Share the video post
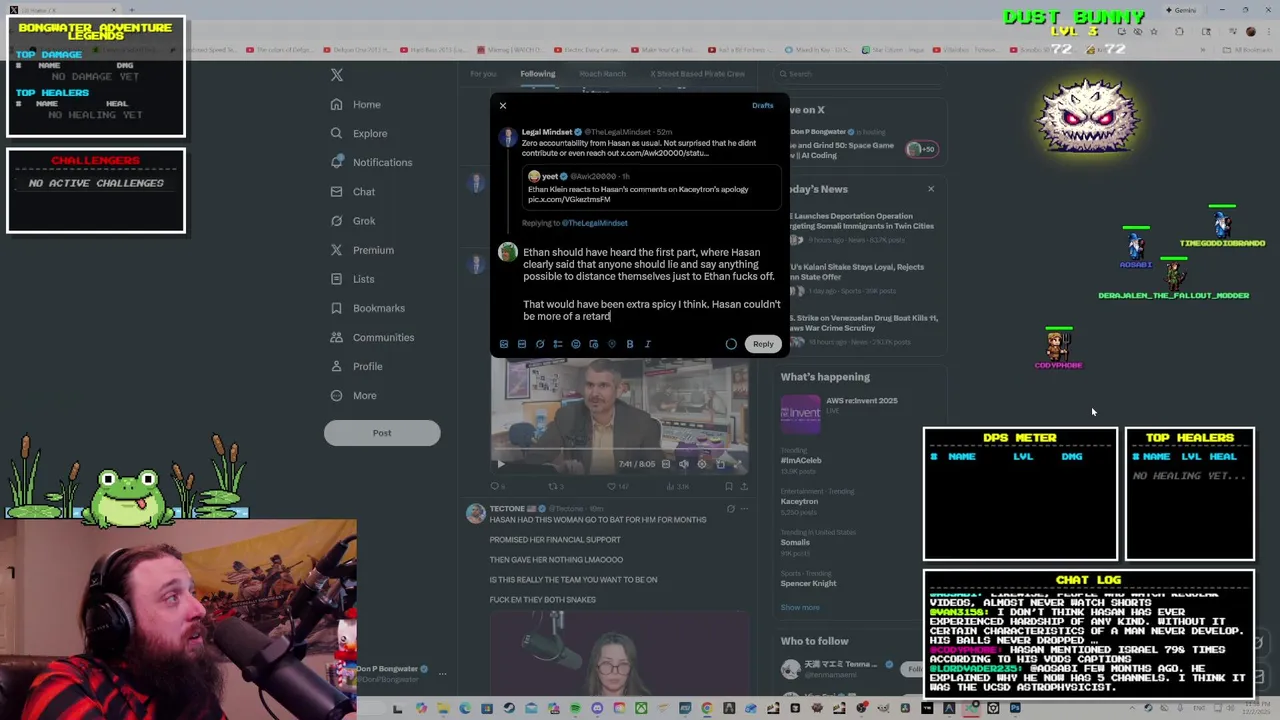The width and height of the screenshot is (1280, 720). click(744, 487)
